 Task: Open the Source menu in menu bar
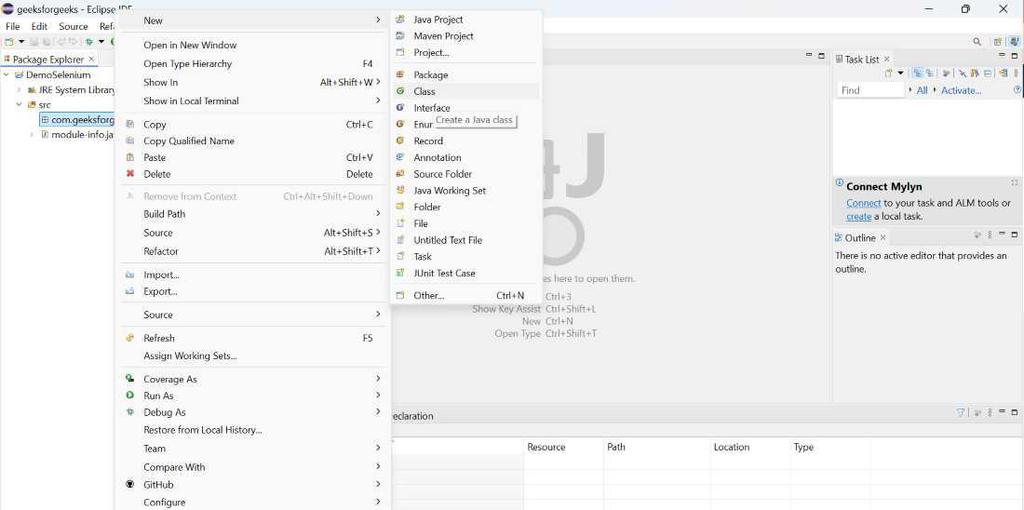73,27
